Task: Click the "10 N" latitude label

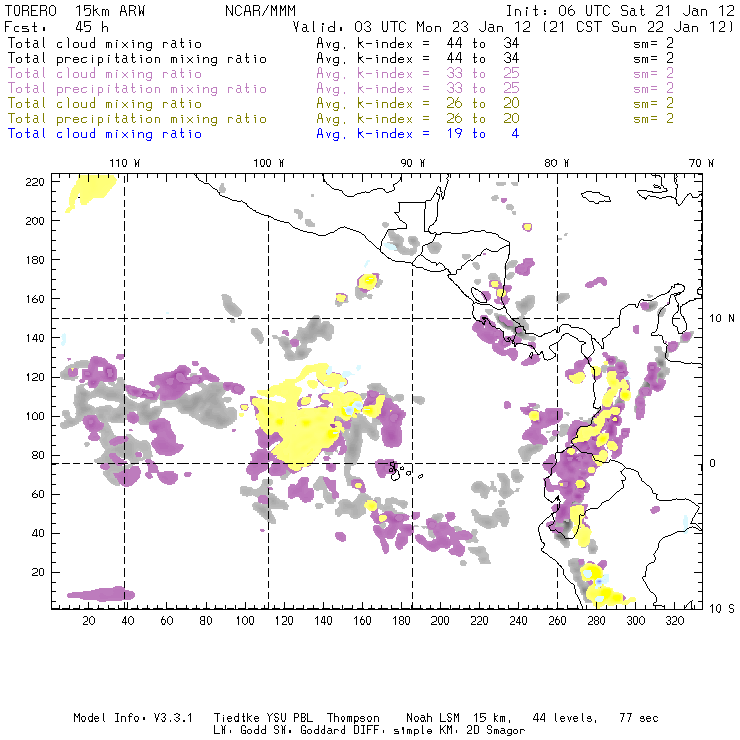Action: tap(722, 319)
